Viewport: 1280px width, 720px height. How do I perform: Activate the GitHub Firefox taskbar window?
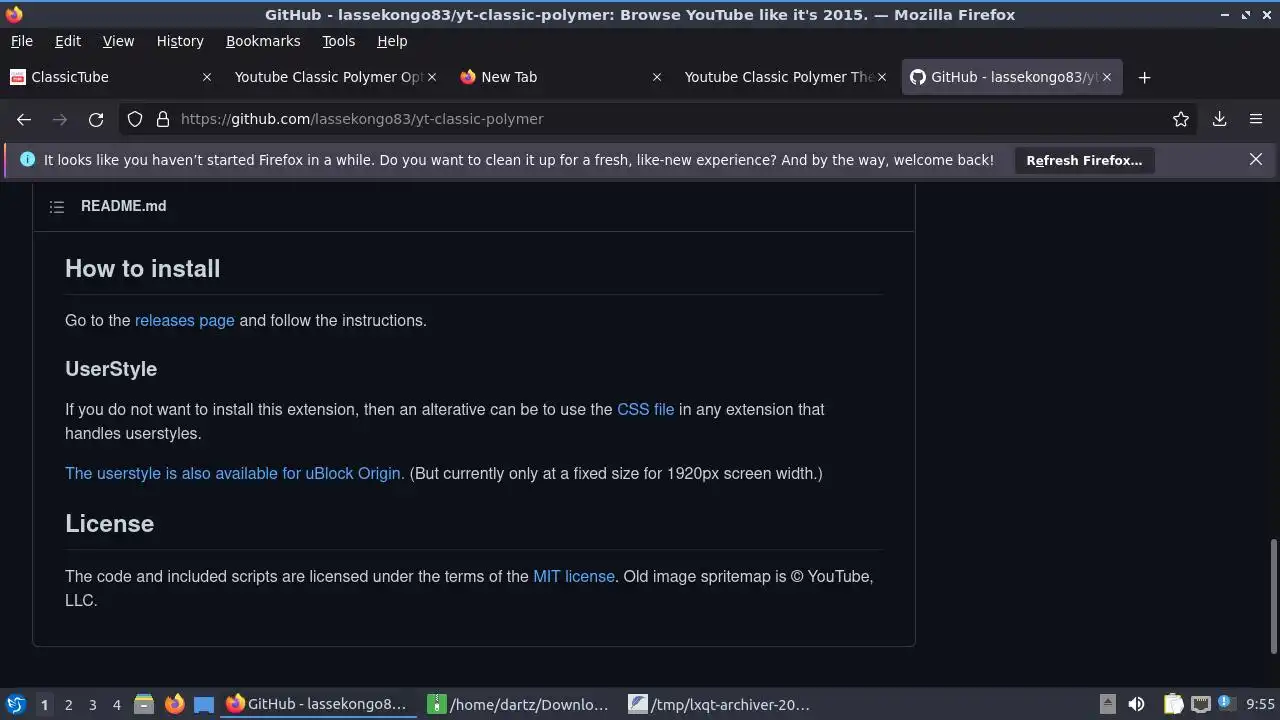click(320, 704)
